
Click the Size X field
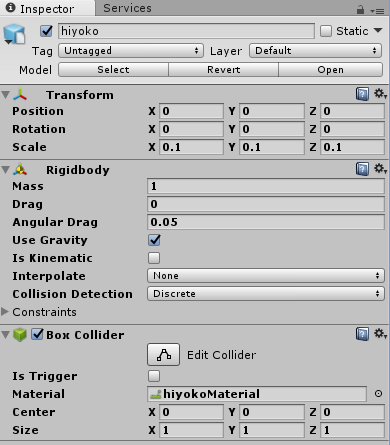191,430
